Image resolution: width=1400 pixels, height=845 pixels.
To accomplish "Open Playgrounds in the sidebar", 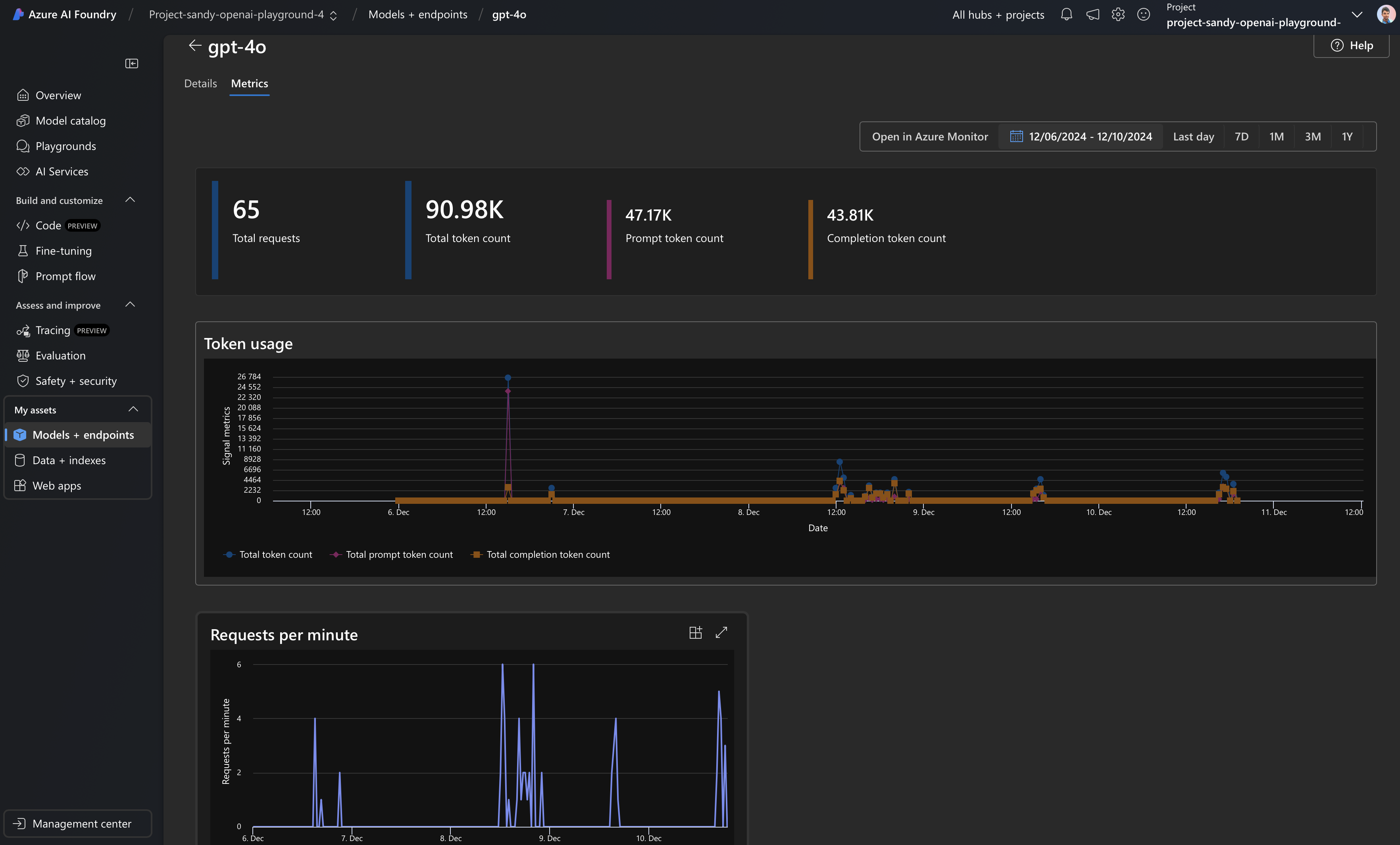I will (65, 146).
